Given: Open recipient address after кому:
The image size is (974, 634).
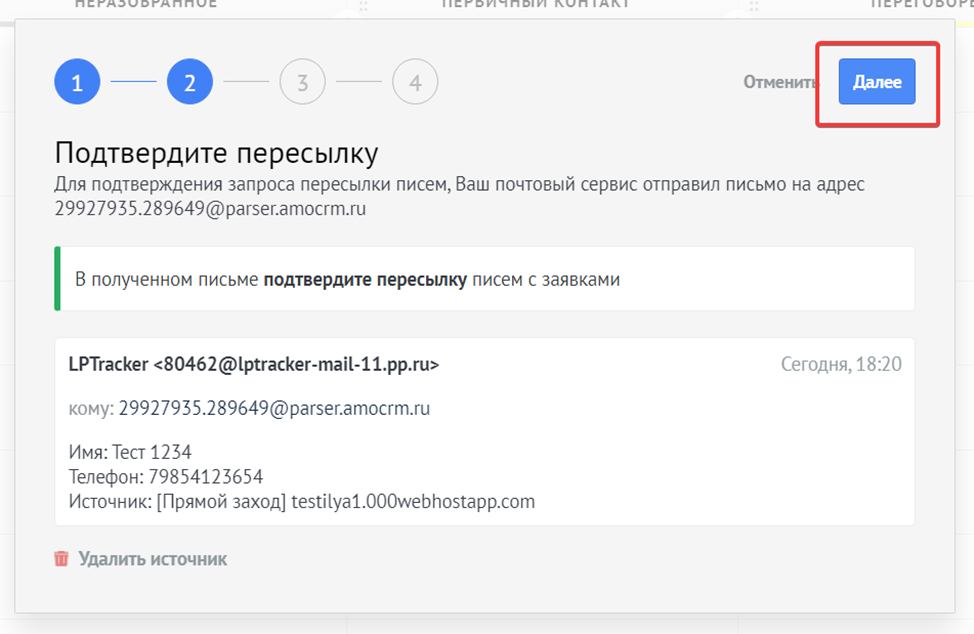Looking at the screenshot, I should 274,408.
